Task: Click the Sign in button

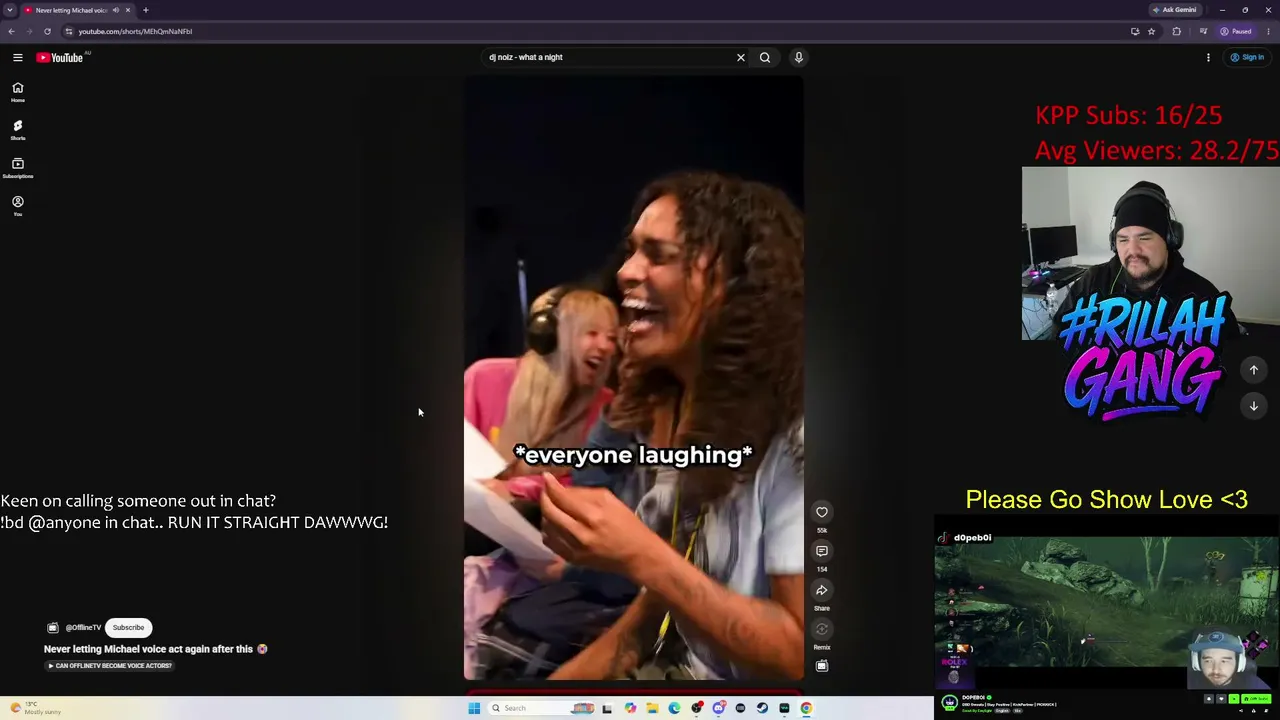Action: pyautogui.click(x=1247, y=57)
